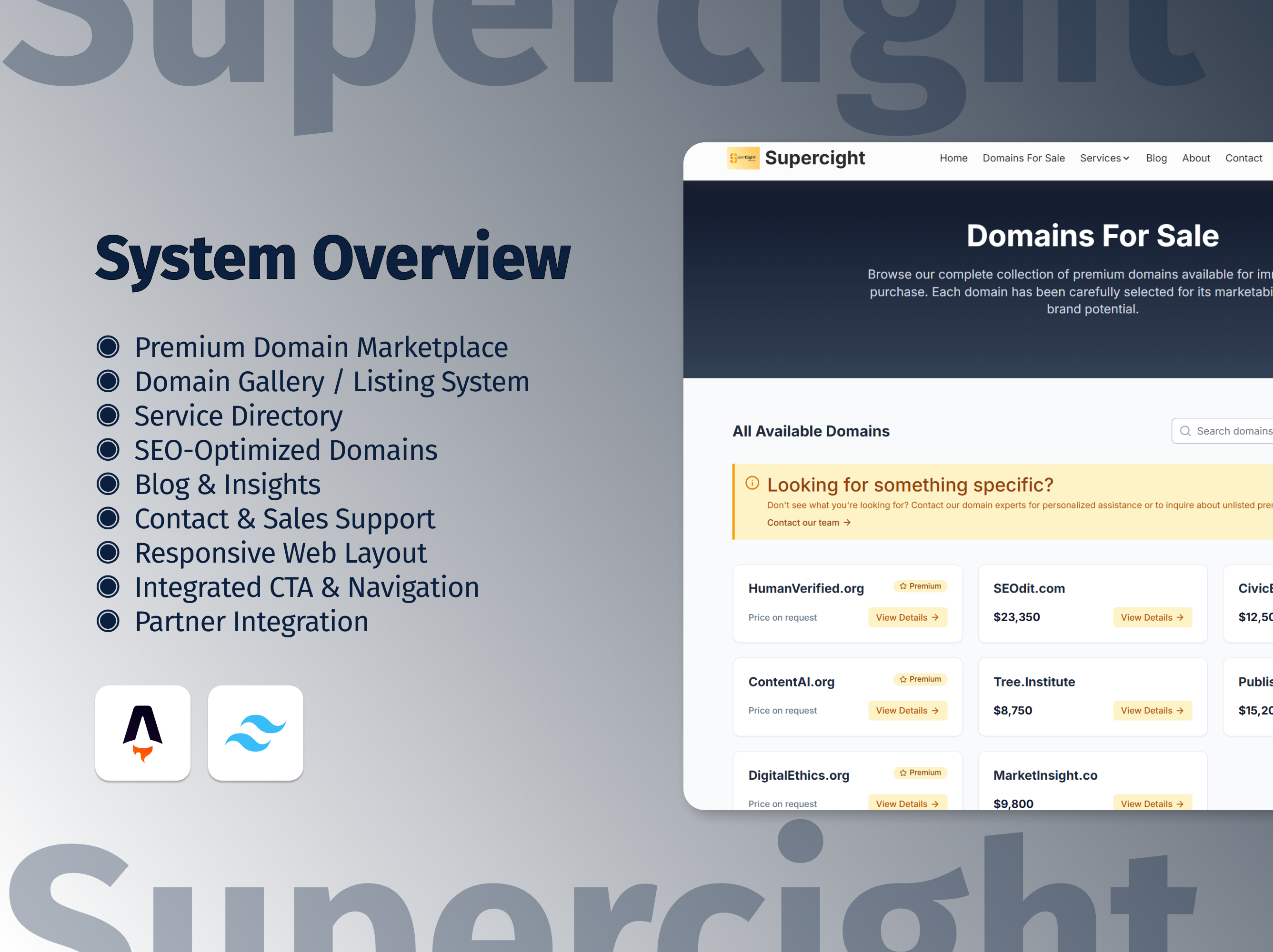Open the Contact nav link
1273x952 pixels.
tap(1243, 158)
